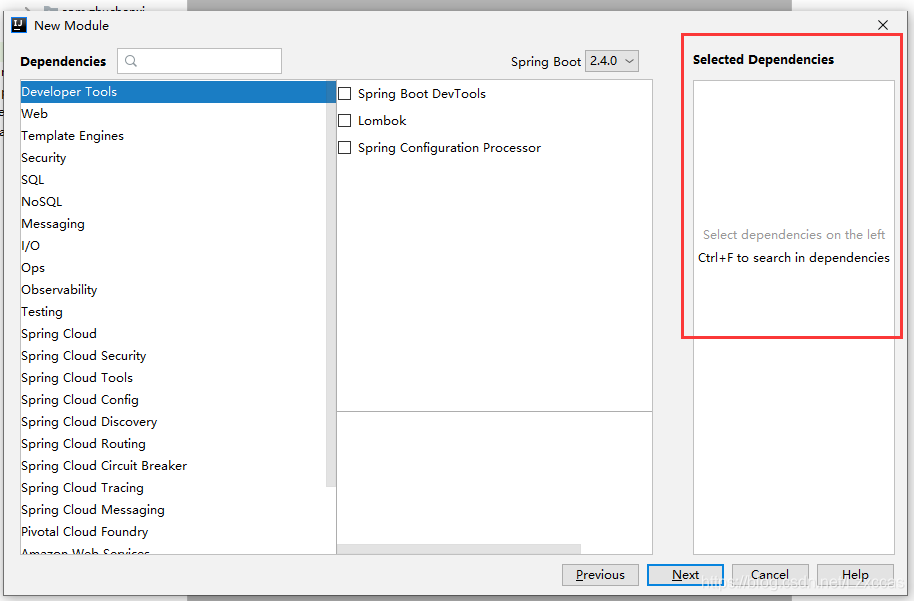The width and height of the screenshot is (914, 601).
Task: Enable the Spring Boot DevTools checkbox
Action: (x=345, y=94)
